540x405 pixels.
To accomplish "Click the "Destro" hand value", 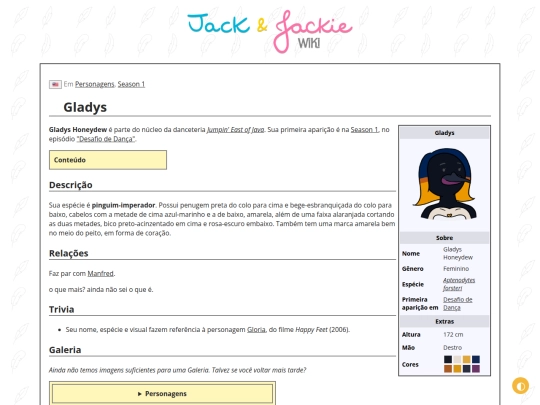I will (x=452, y=347).
